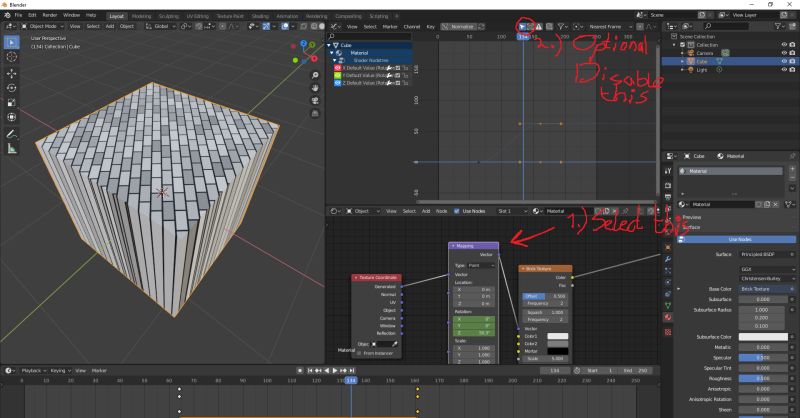This screenshot has width=800, height=418.
Task: Toggle Normalize in graph editor header
Action: click(x=458, y=27)
